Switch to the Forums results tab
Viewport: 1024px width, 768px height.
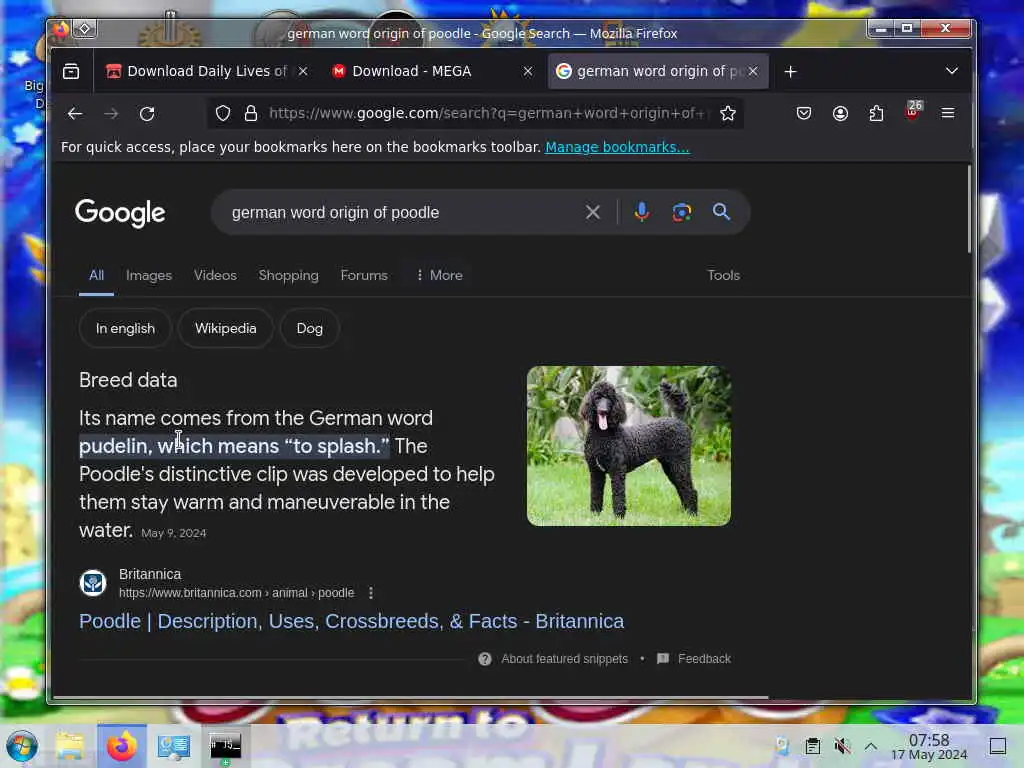[x=364, y=276]
